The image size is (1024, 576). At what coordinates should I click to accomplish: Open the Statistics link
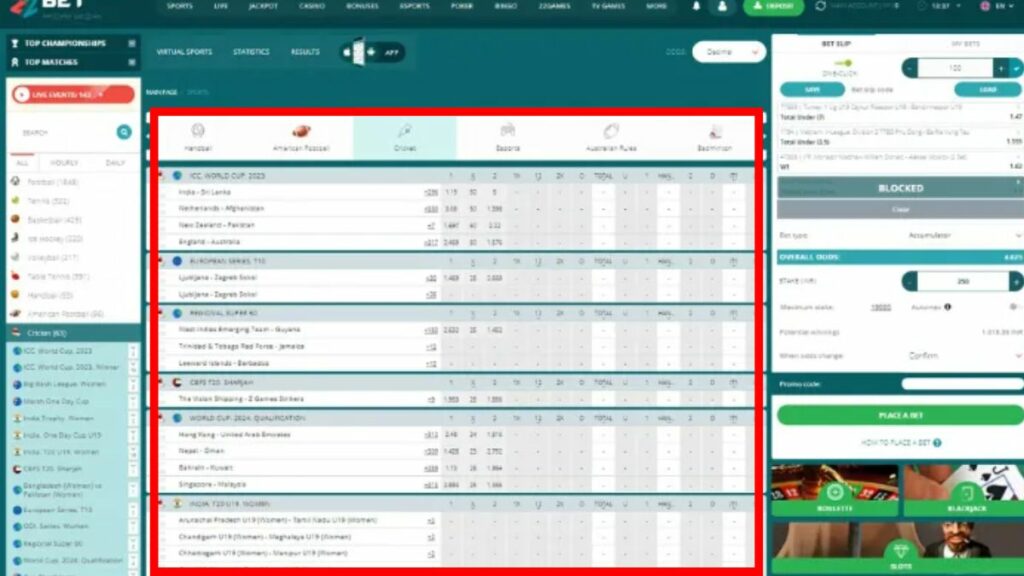point(251,52)
